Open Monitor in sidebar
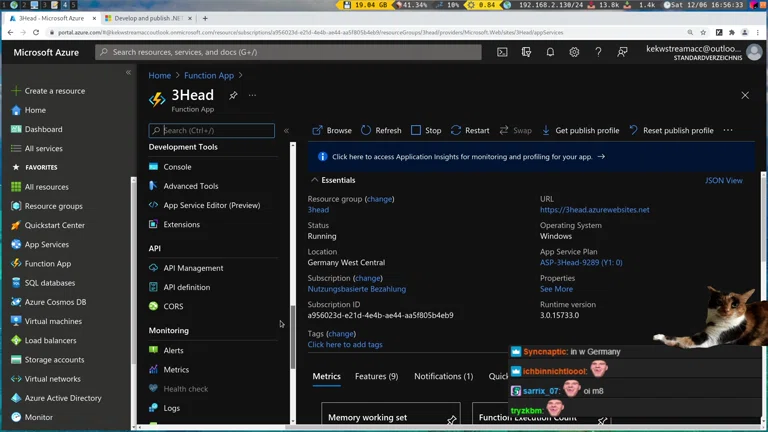 [38, 417]
